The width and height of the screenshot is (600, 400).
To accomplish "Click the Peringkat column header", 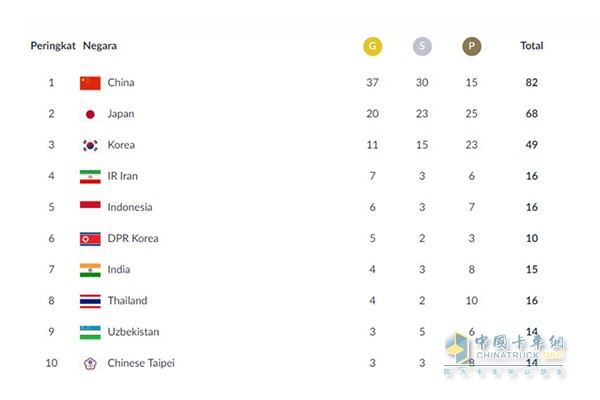I will (53, 46).
